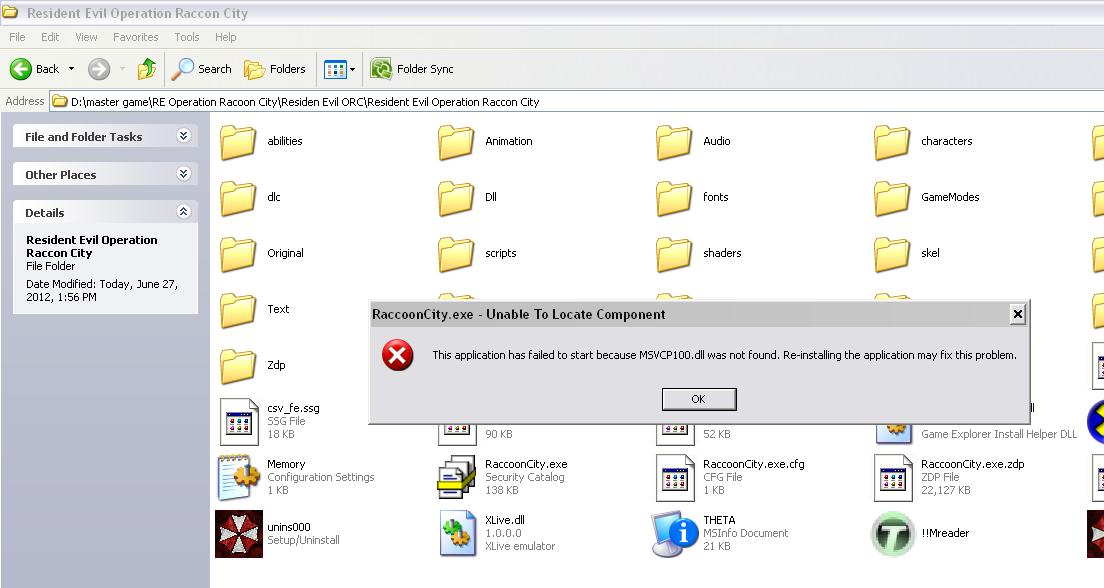This screenshot has width=1104, height=588.
Task: Open the Views dropdown button
Action: 340,69
